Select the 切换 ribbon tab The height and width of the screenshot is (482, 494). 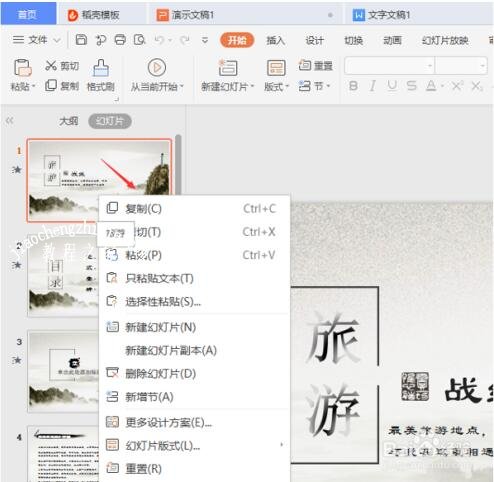pos(354,40)
